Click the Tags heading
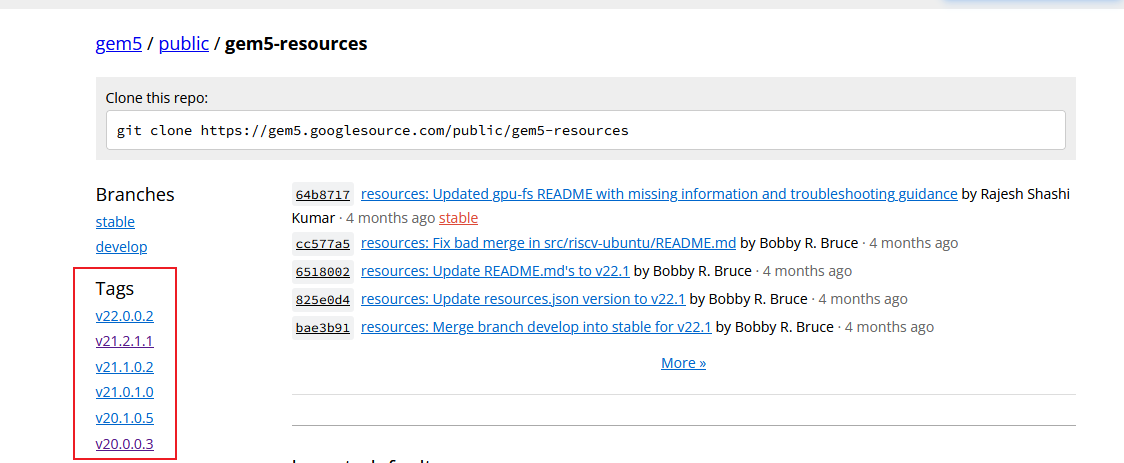 tap(115, 289)
